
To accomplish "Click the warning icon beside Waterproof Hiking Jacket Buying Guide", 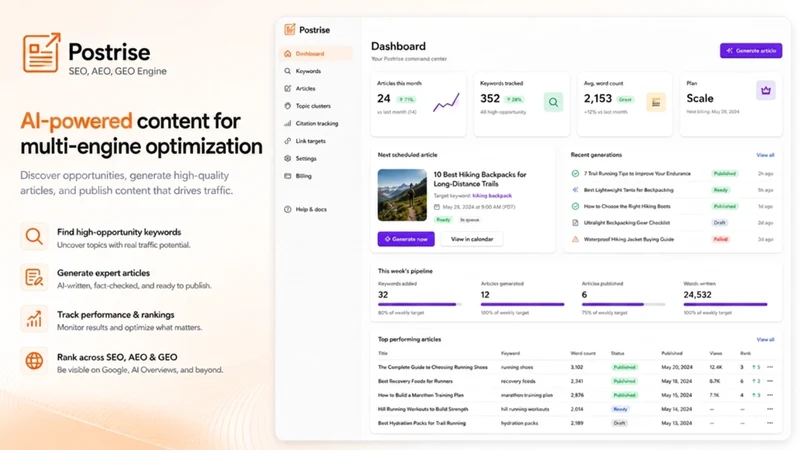I will coord(575,239).
